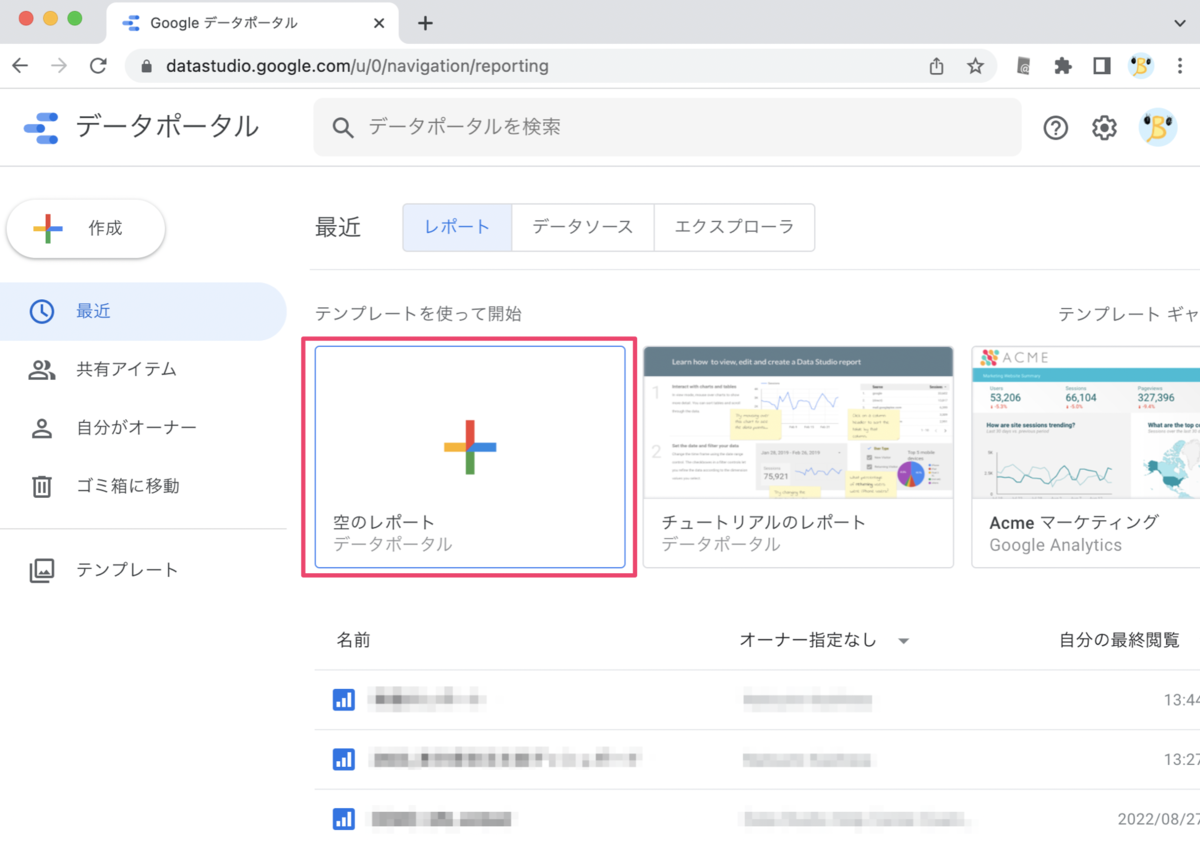Go forward with the browser forward arrow

(x=59, y=66)
